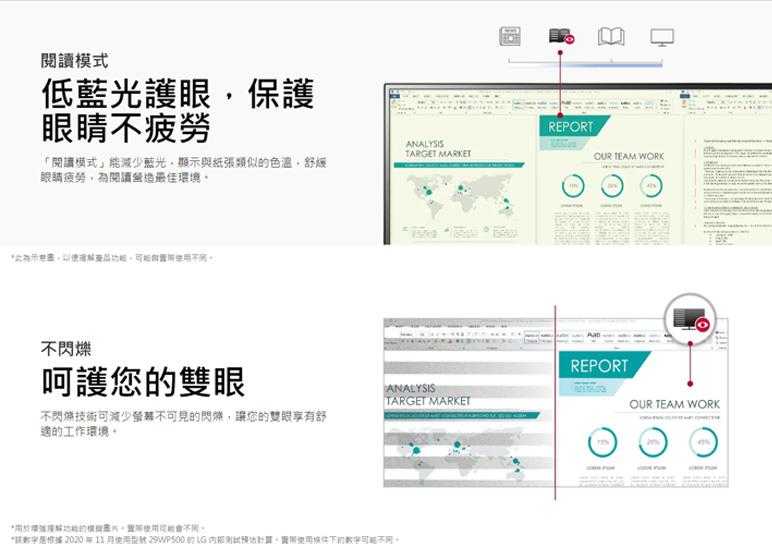The width and height of the screenshot is (772, 558).
Task: Click the REPORT banner in the reader mode screen
Action: pos(570,128)
